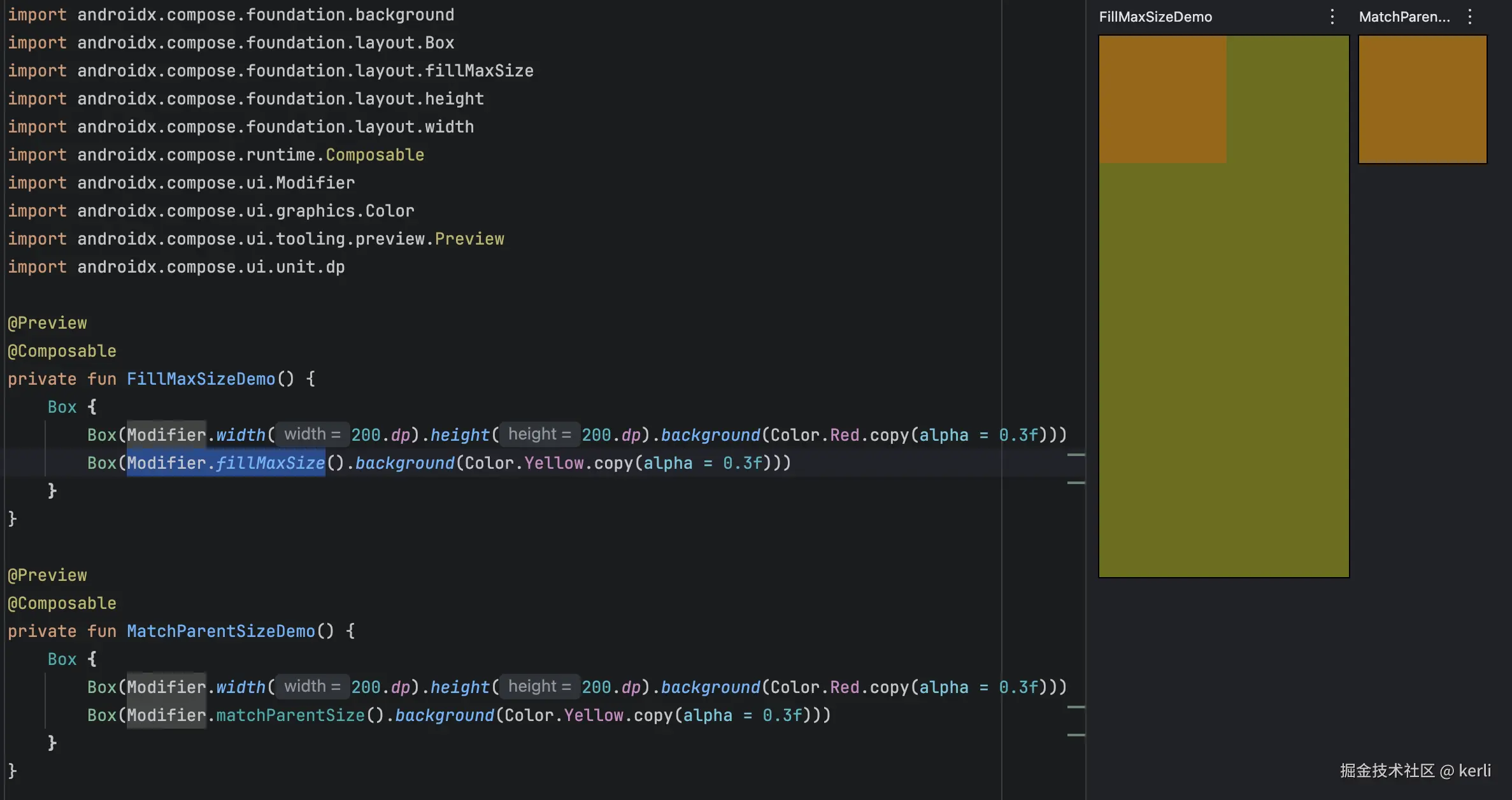Click dp in the unit.dp import
1512x800 pixels.
click(x=335, y=267)
